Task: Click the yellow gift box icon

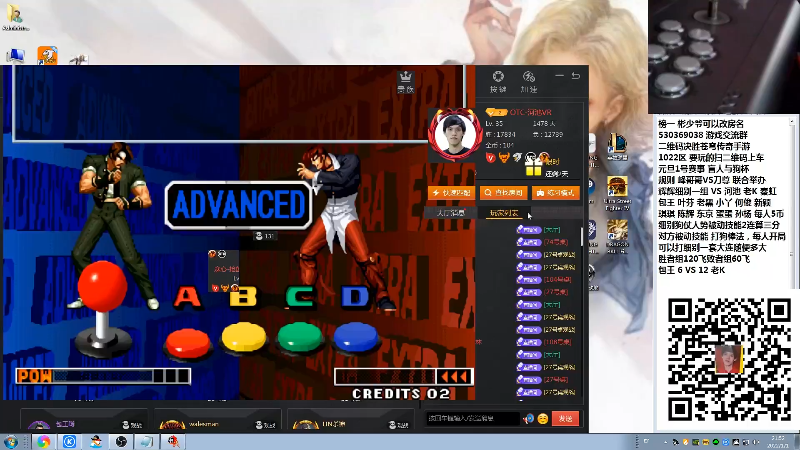Action: (533, 168)
